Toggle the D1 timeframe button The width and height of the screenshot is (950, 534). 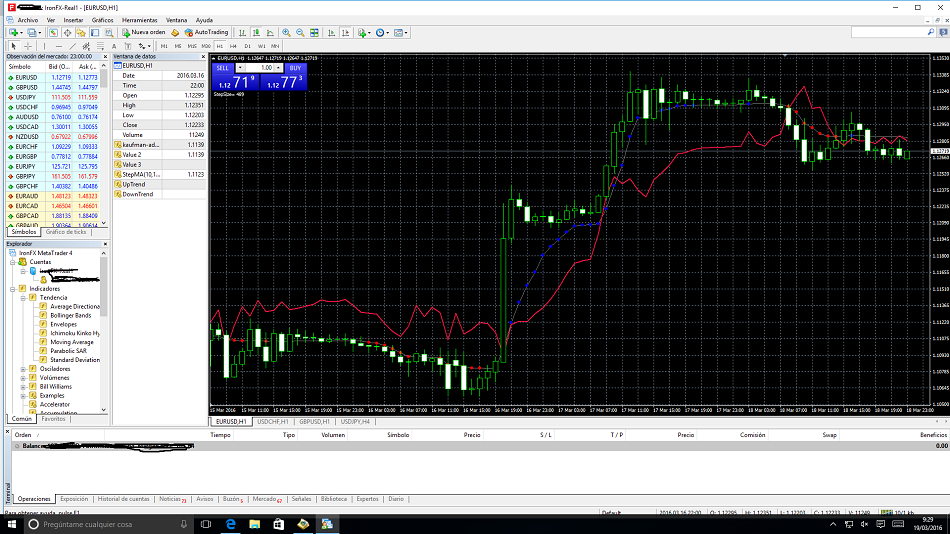[x=247, y=46]
